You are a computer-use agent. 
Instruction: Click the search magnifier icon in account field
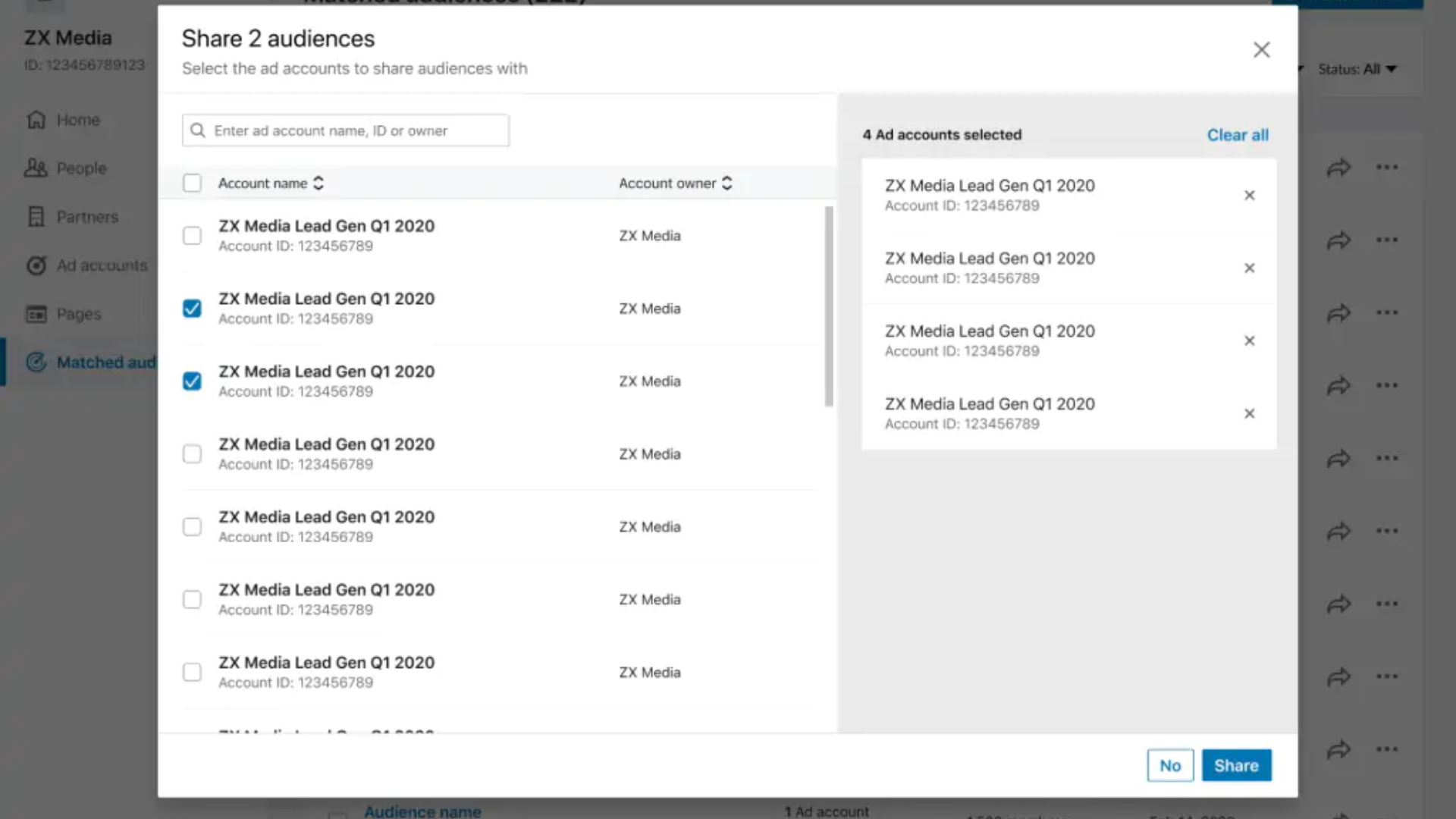[198, 130]
